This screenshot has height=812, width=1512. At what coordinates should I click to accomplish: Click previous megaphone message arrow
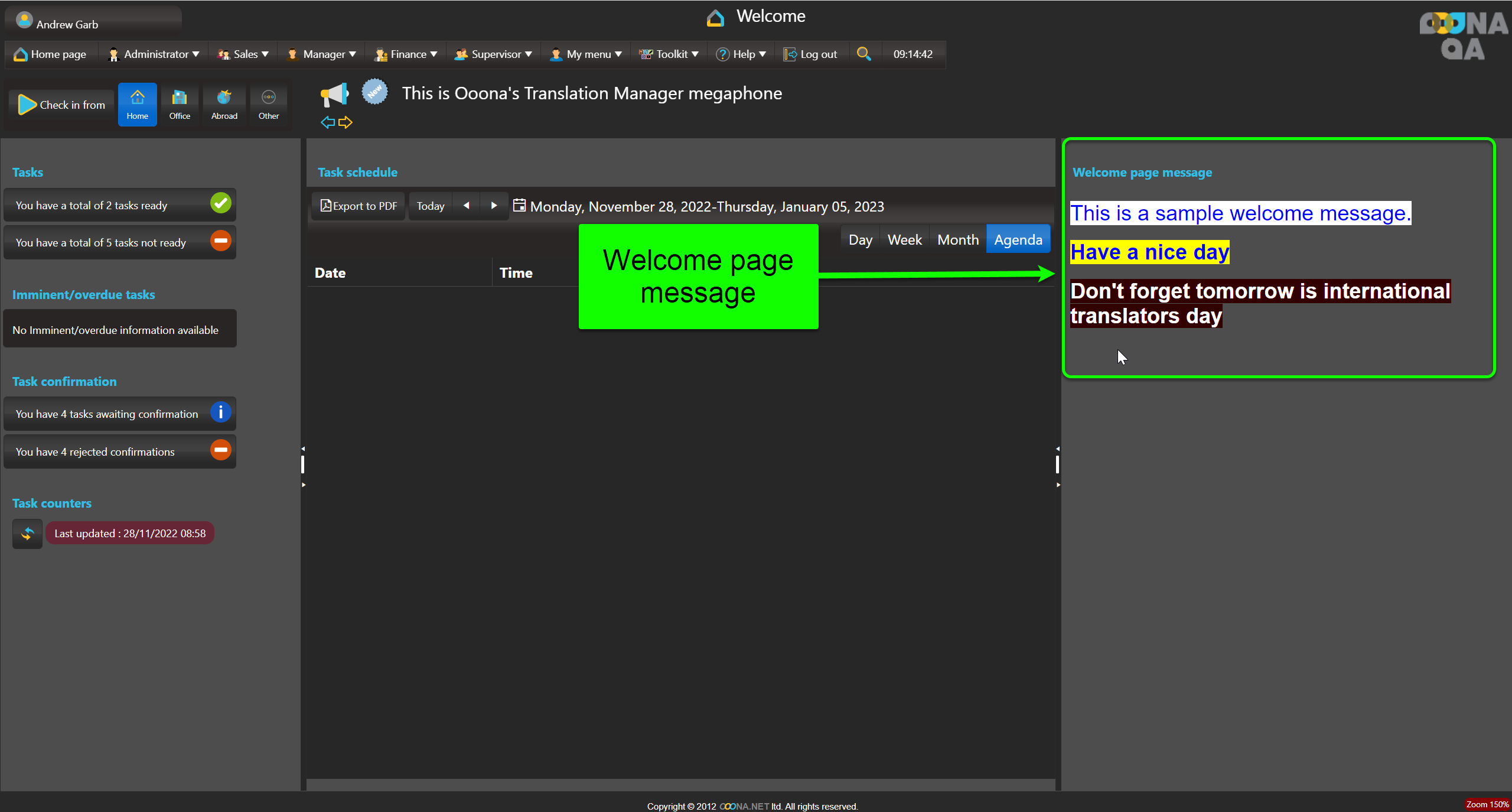tap(327, 122)
